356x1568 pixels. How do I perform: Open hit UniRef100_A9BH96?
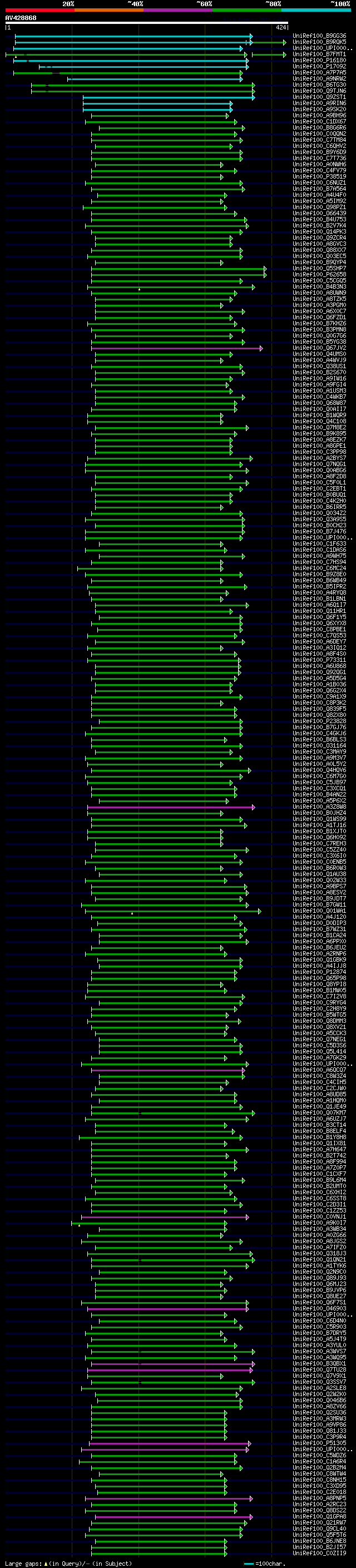click(x=319, y=116)
